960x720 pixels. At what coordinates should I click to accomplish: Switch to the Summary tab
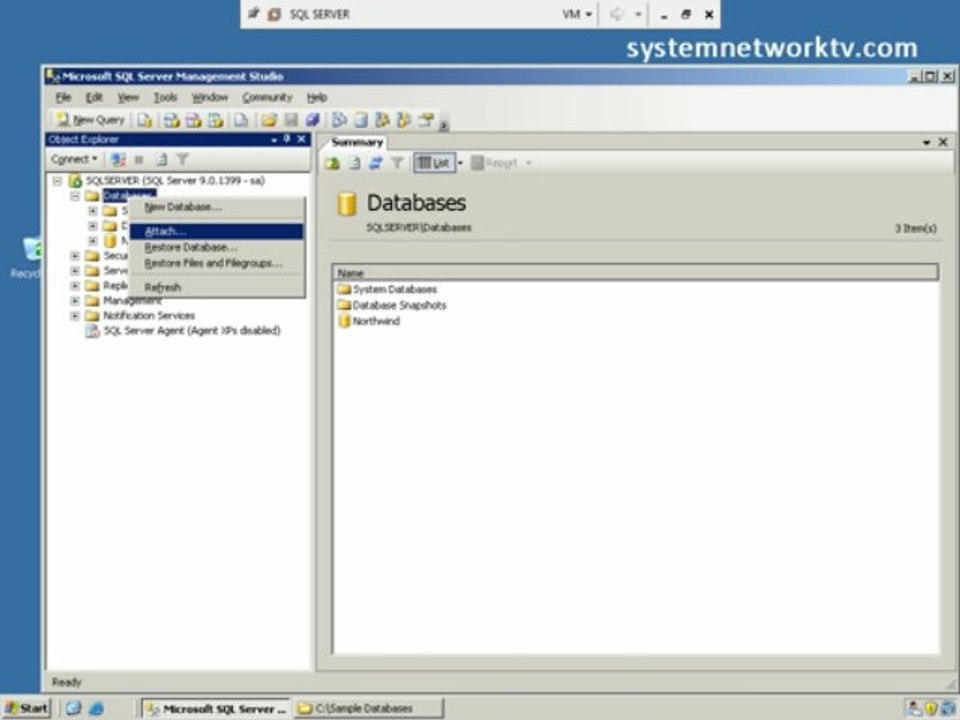pyautogui.click(x=357, y=143)
